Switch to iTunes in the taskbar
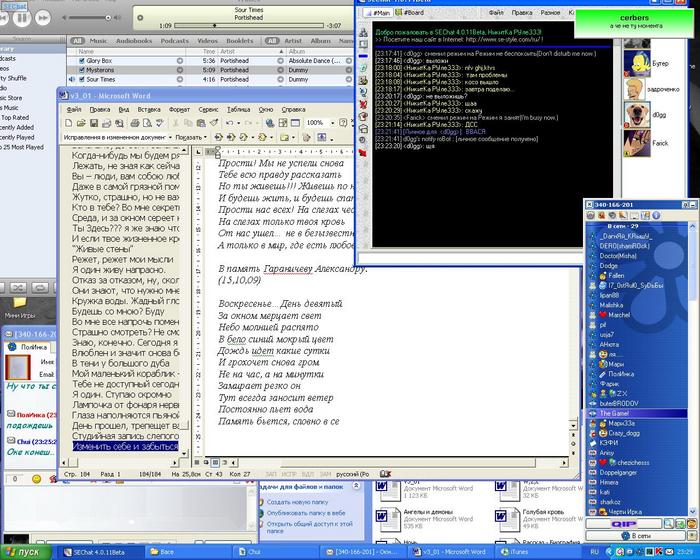This screenshot has width=700, height=560. click(536, 552)
